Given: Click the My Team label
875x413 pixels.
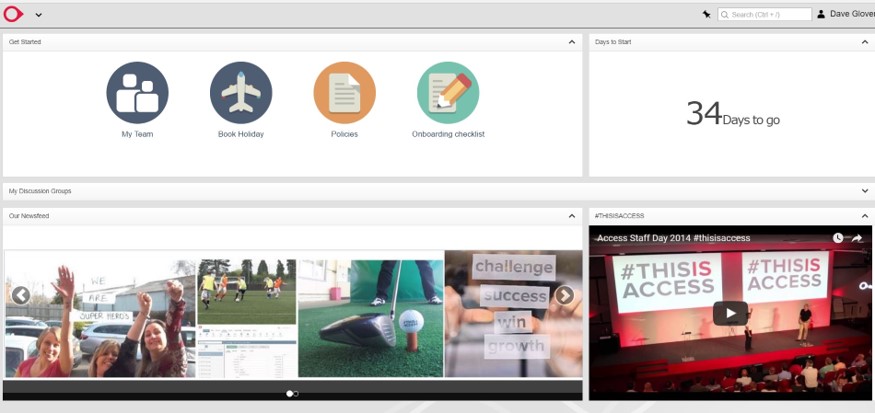Looking at the screenshot, I should point(137,135).
